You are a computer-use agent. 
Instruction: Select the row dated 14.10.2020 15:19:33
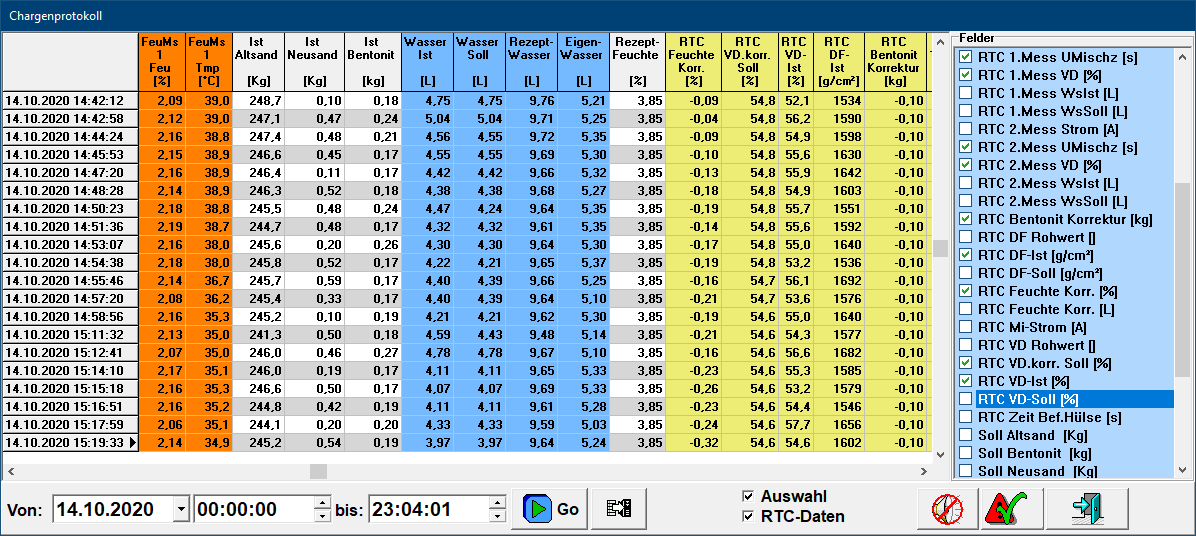coord(70,443)
